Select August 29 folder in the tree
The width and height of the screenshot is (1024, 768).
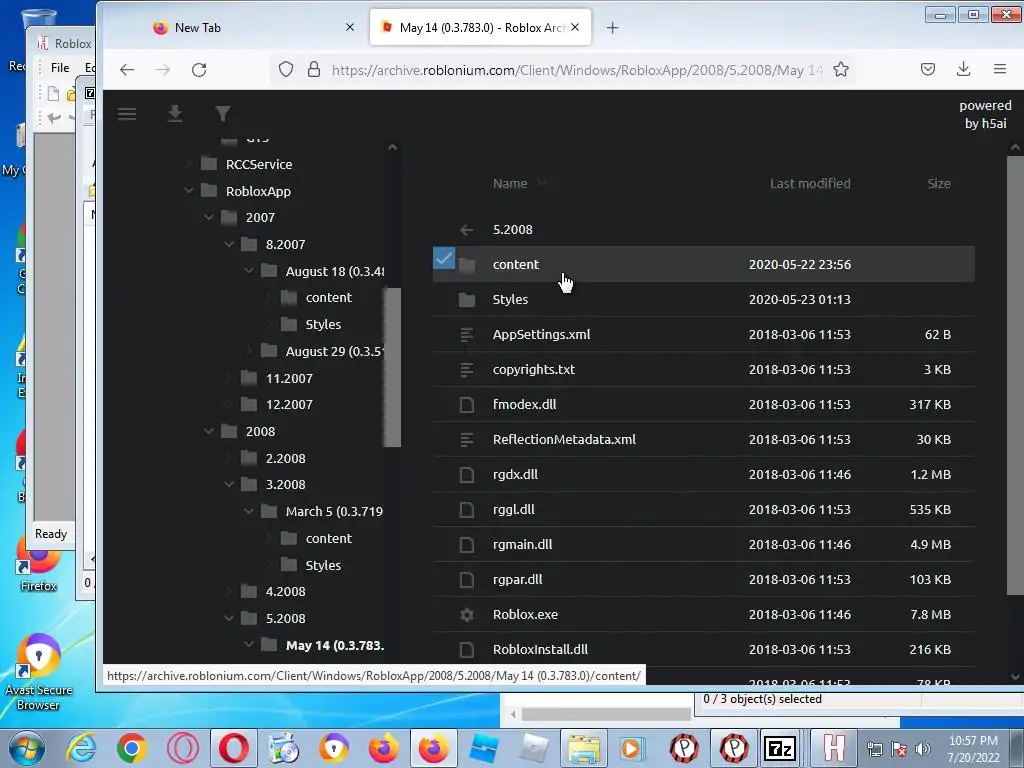click(x=334, y=351)
